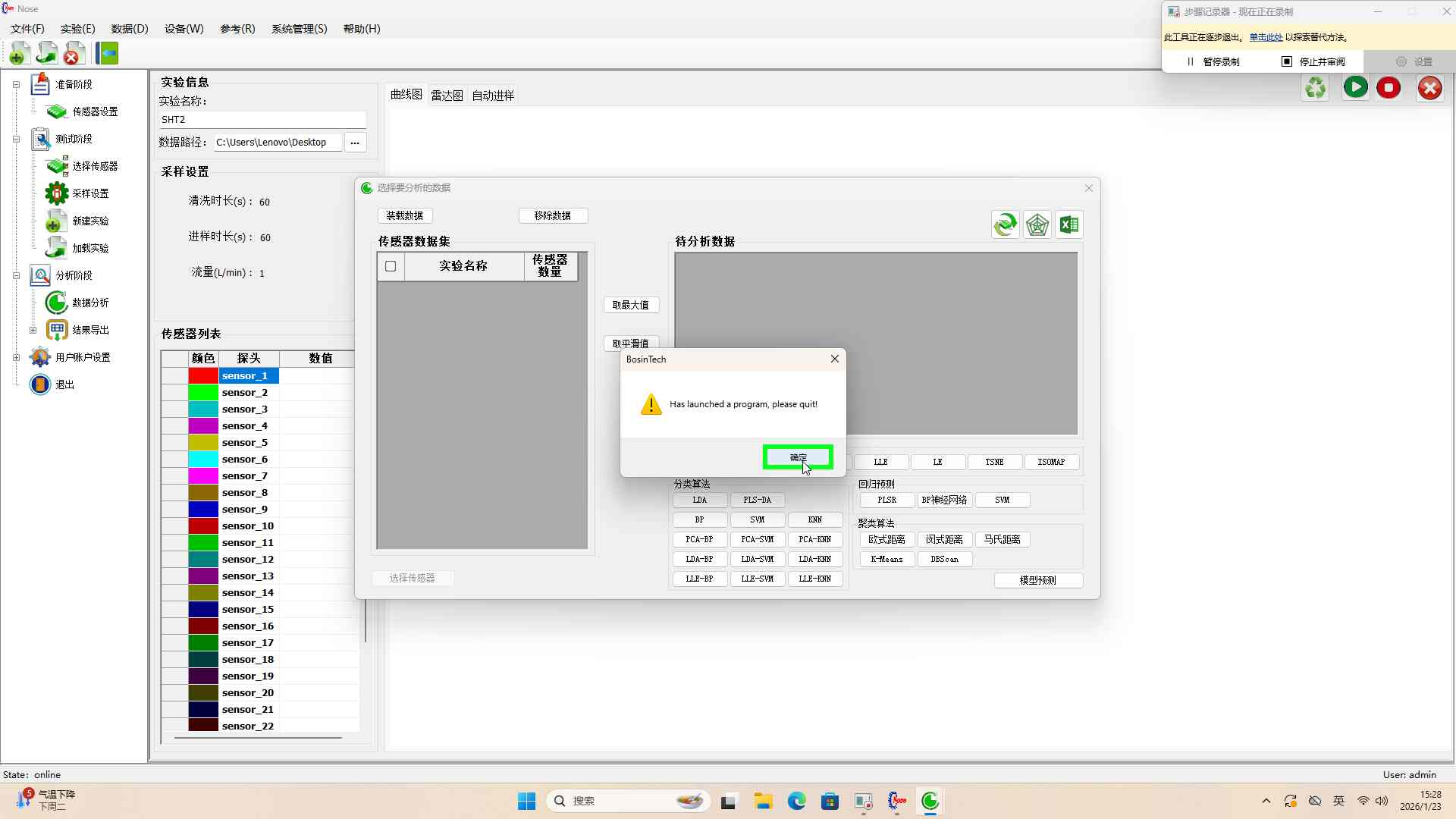Click the red color swatch for sensor_1
The image size is (1456, 819).
pyautogui.click(x=203, y=376)
